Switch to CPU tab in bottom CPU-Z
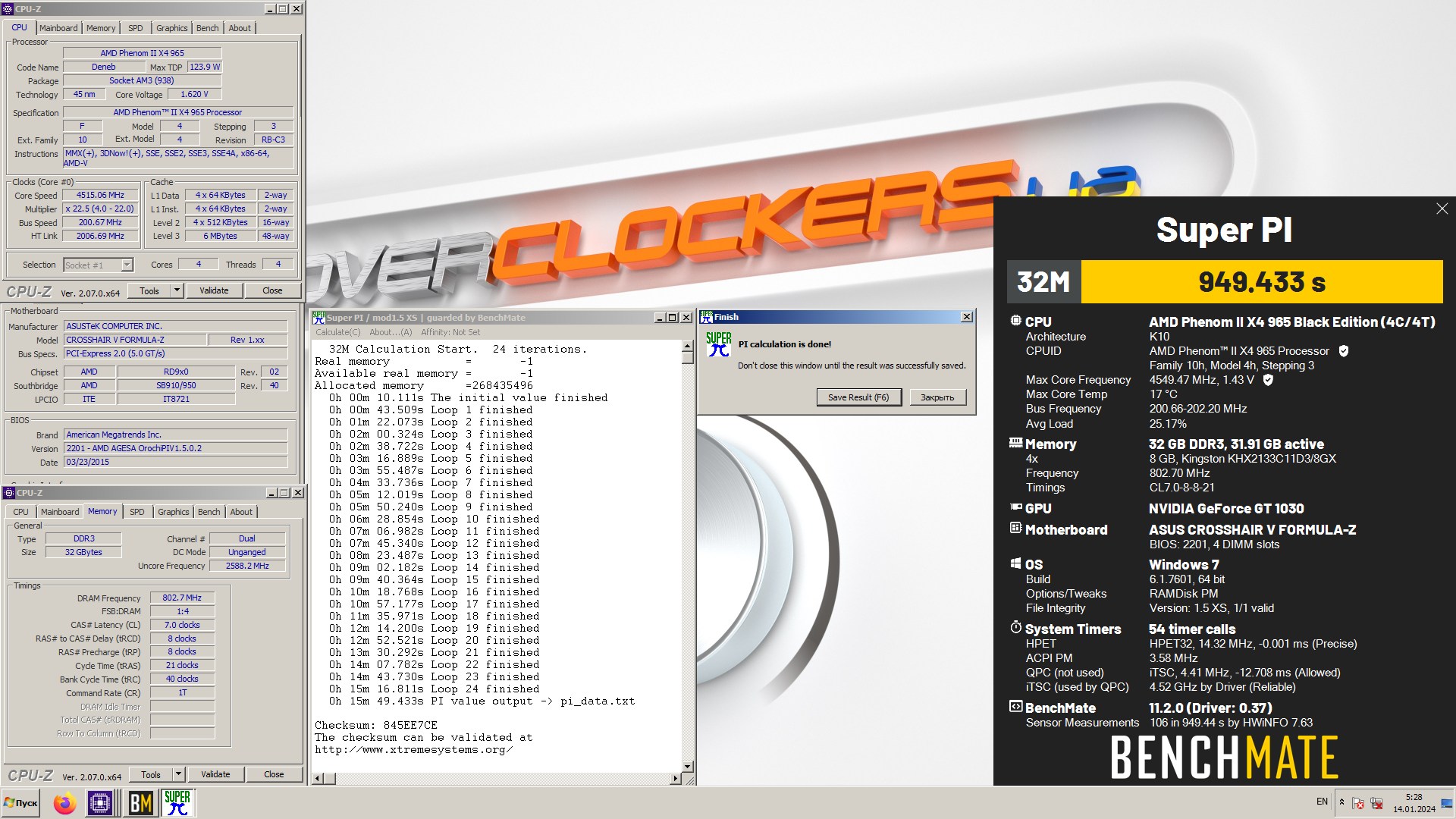1456x819 pixels. point(20,512)
